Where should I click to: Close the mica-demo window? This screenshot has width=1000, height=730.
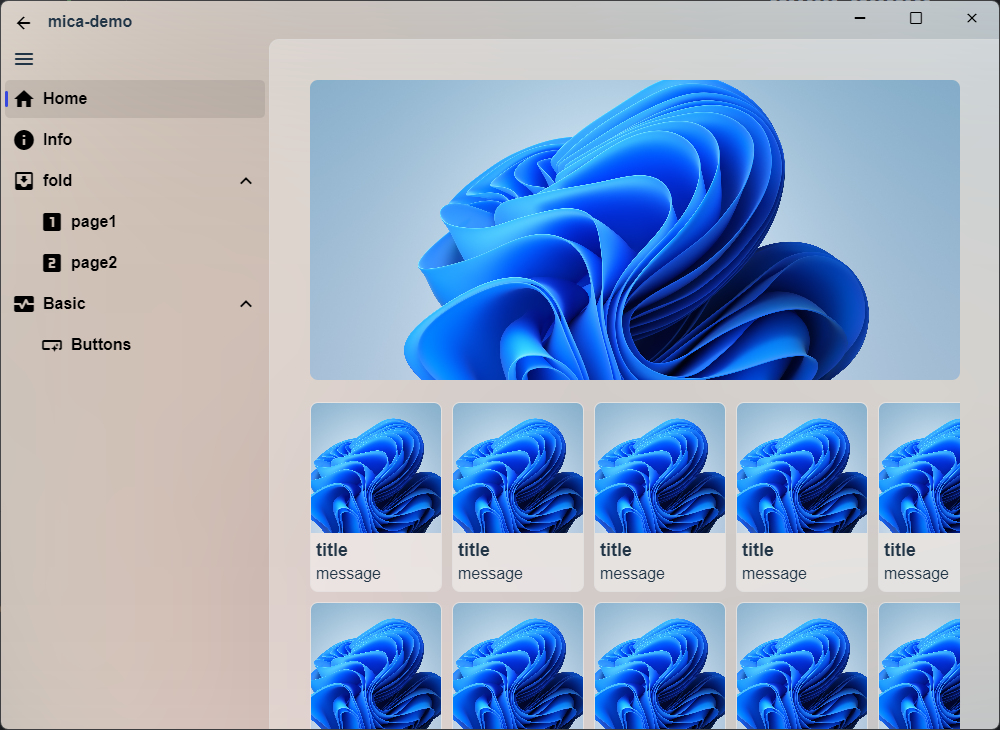971,18
